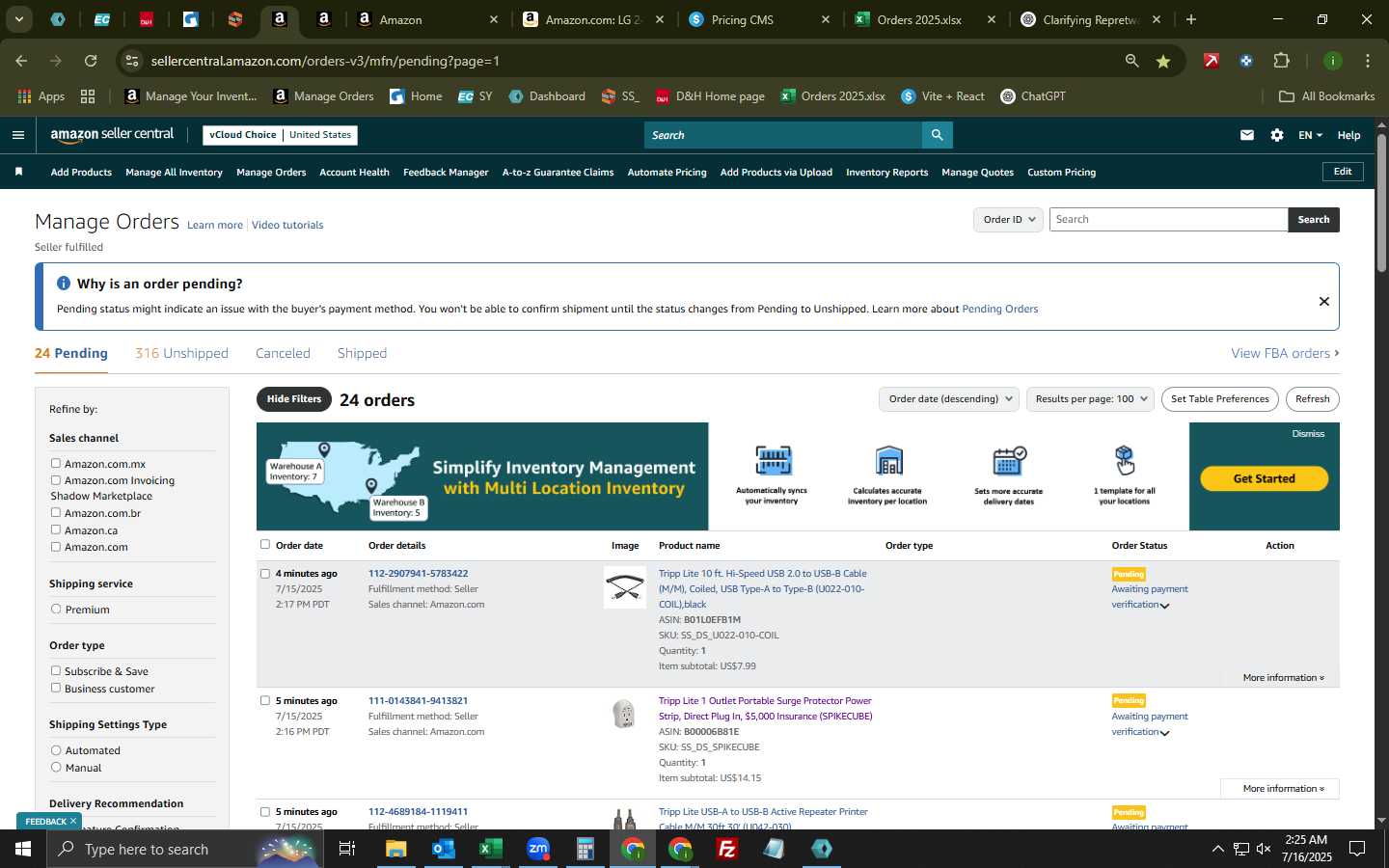Open Zoom from the Windows taskbar
The image size is (1389, 868).
[538, 849]
